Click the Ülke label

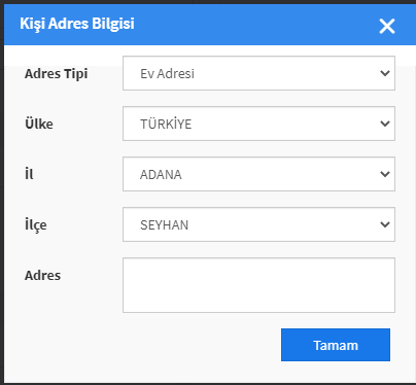pyautogui.click(x=39, y=123)
